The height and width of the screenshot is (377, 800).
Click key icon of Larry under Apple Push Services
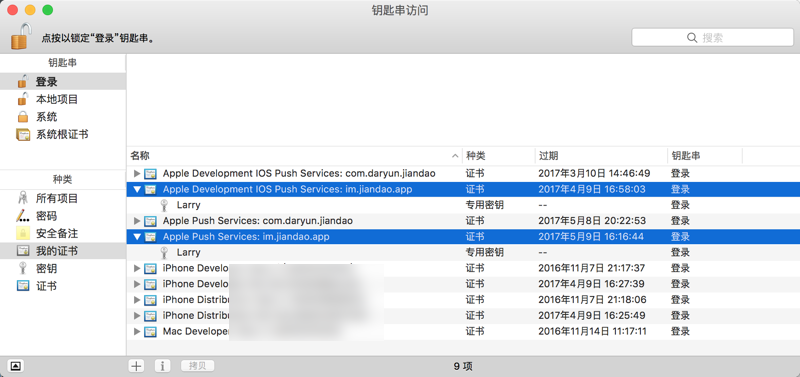164,253
